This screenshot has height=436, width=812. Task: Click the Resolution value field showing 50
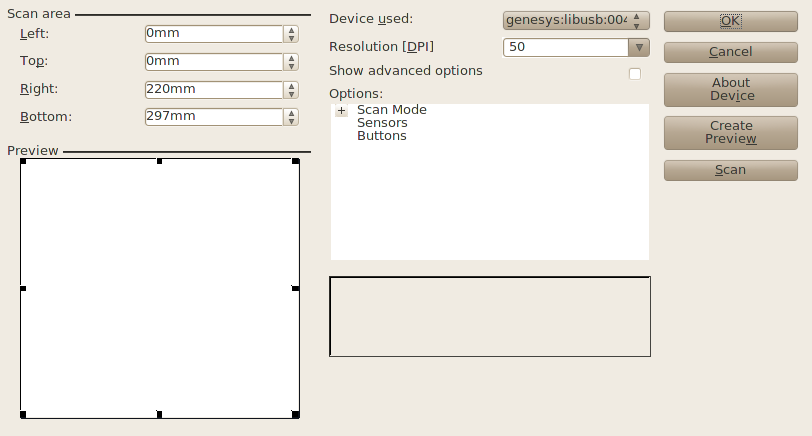pos(566,48)
